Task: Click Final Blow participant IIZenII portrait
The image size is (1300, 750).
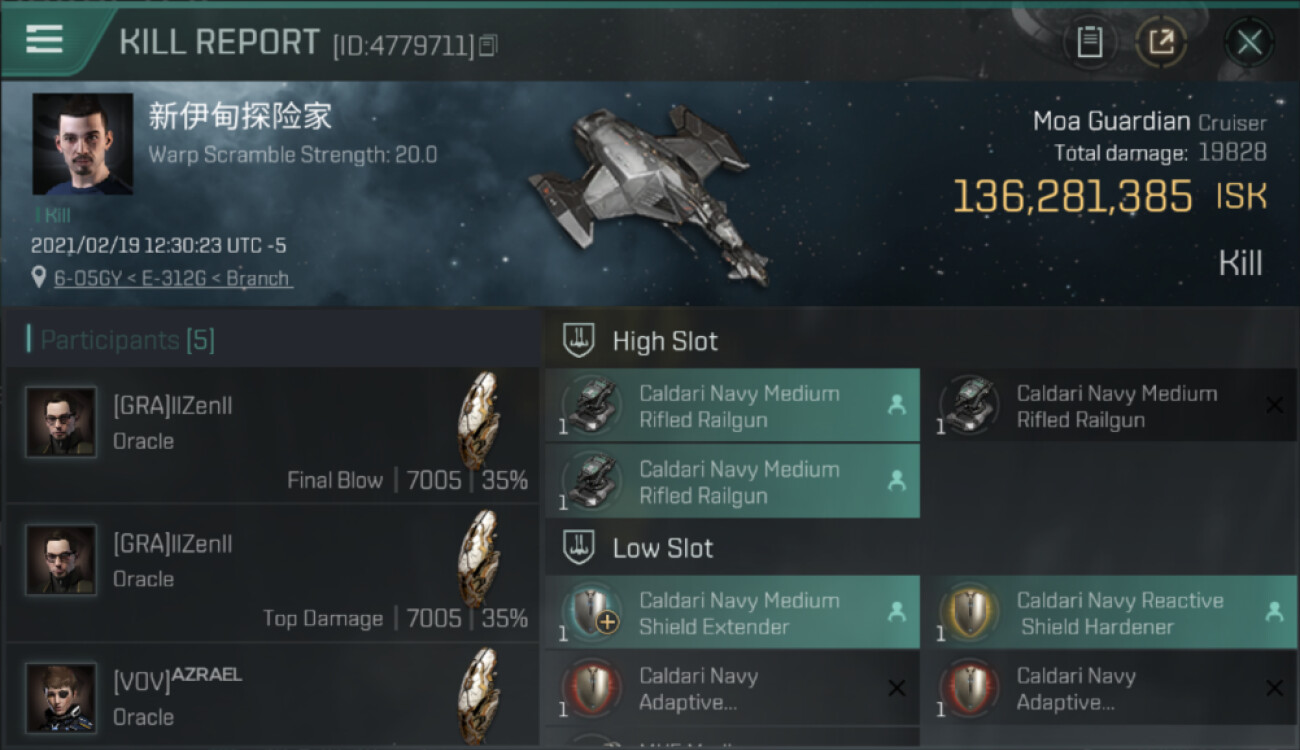Action: click(x=61, y=422)
